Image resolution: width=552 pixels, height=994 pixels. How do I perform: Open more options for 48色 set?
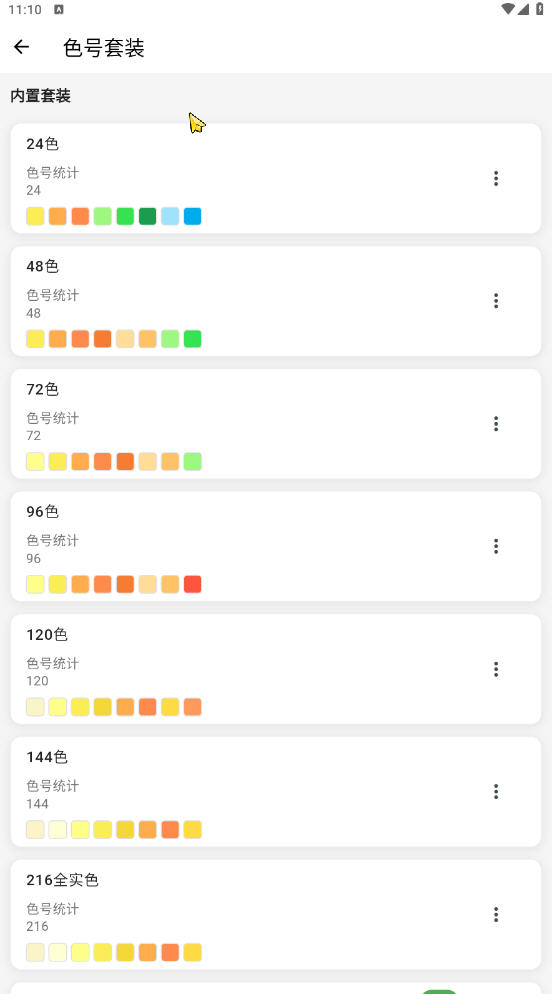click(x=496, y=301)
